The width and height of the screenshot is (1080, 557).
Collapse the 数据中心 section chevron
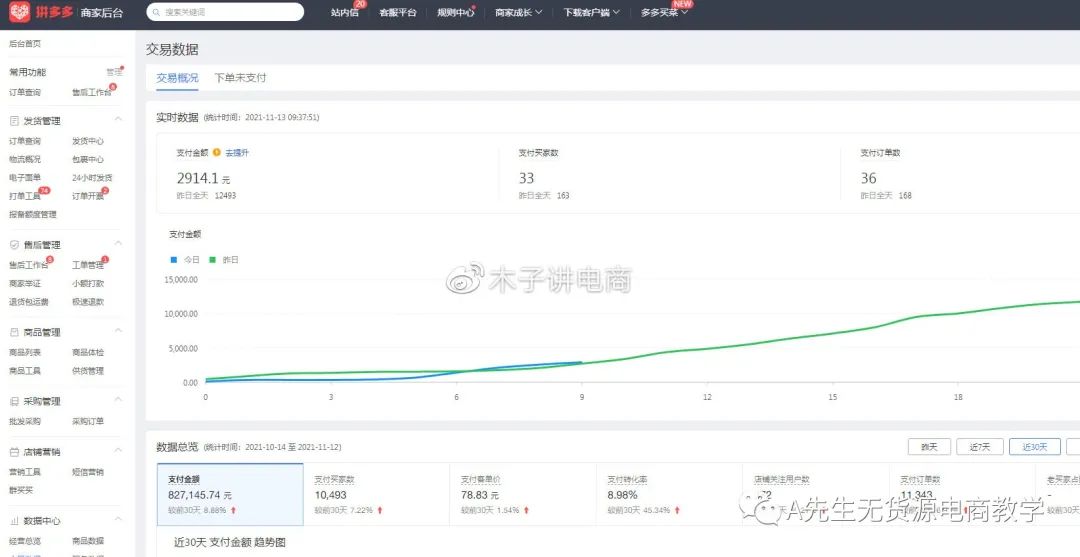[x=118, y=519]
